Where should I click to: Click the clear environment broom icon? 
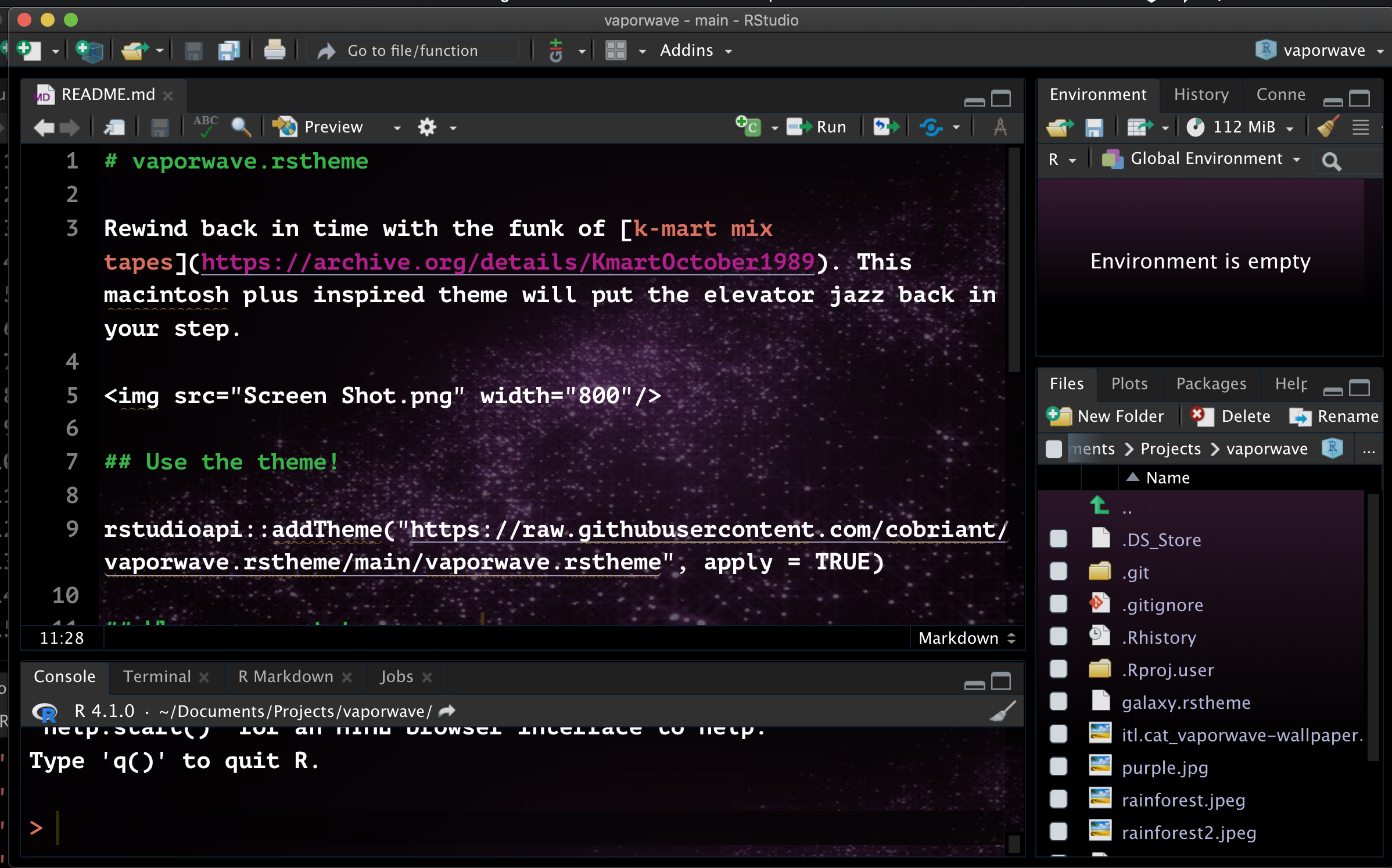tap(1328, 127)
